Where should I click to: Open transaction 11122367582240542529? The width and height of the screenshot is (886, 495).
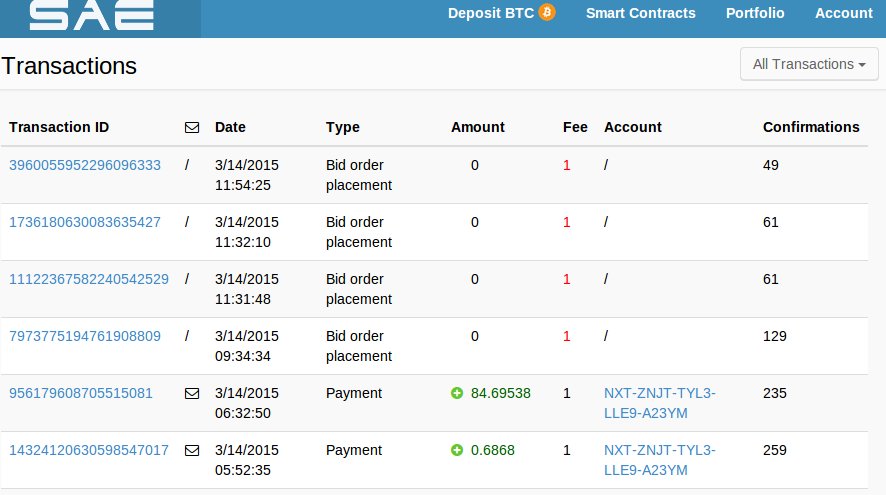tap(89, 279)
